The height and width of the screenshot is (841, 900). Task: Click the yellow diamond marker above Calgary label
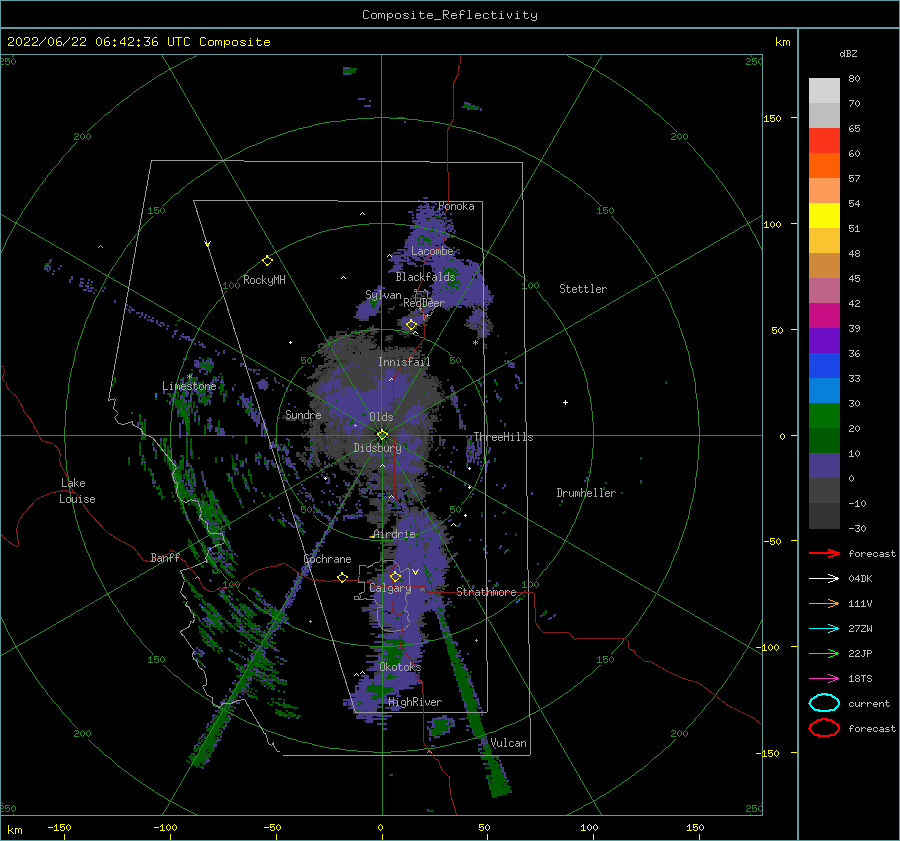(x=395, y=576)
